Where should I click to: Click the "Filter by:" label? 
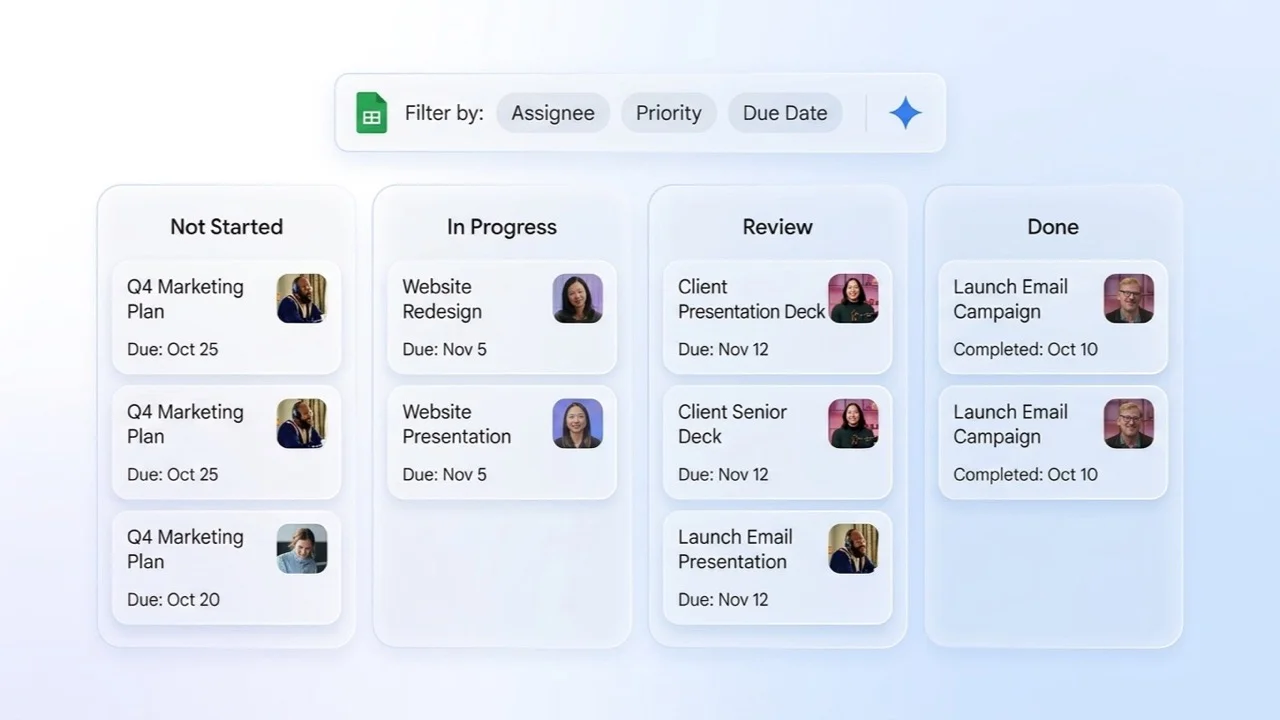click(444, 113)
